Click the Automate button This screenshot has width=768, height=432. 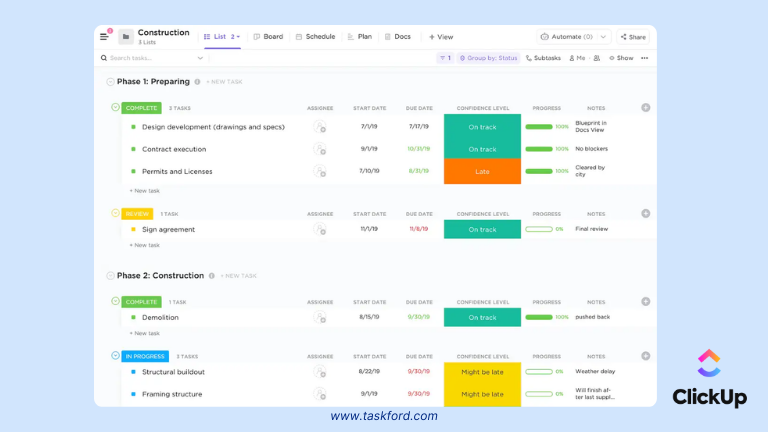(573, 37)
